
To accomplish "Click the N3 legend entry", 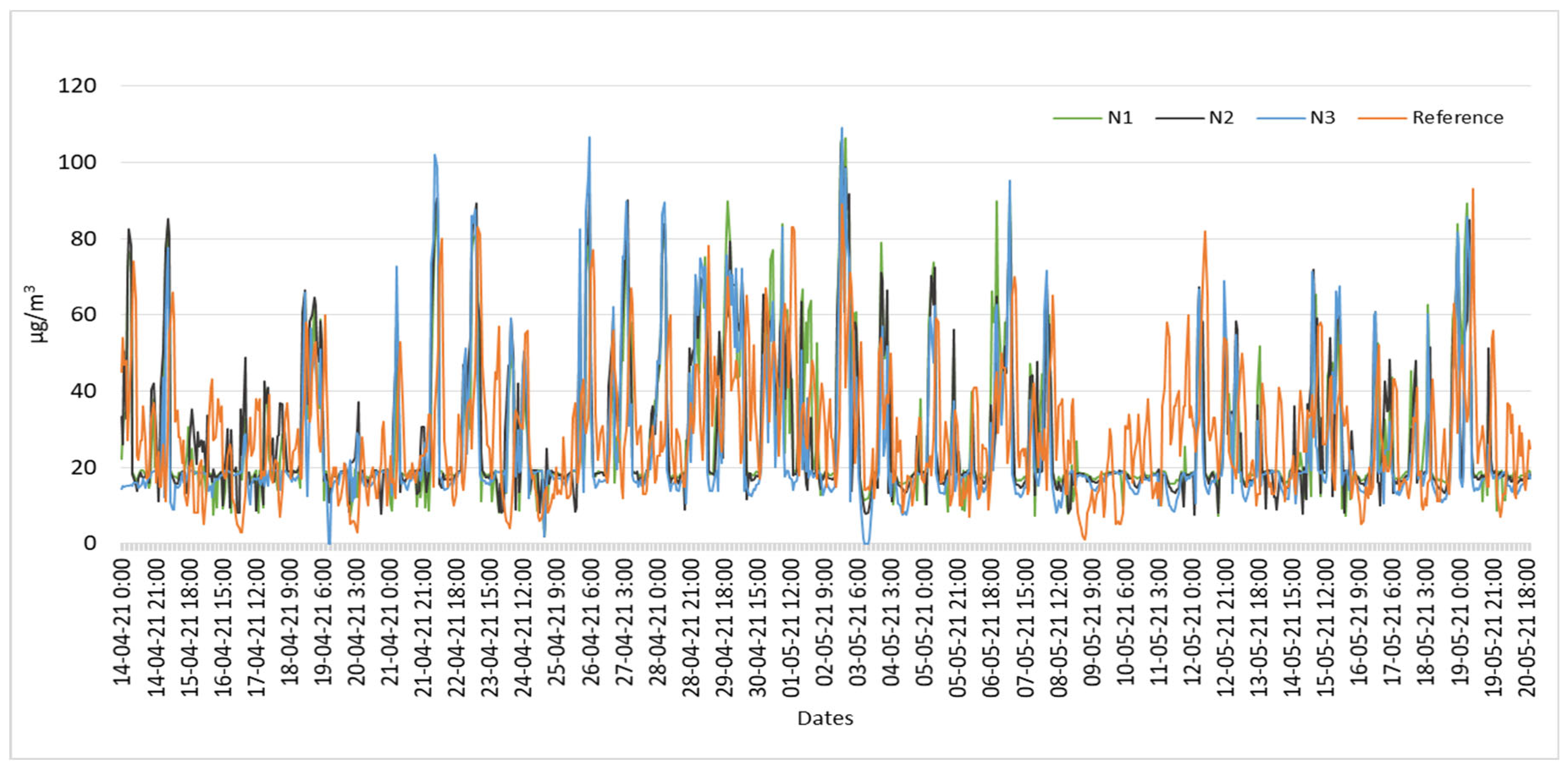I will point(1322,117).
